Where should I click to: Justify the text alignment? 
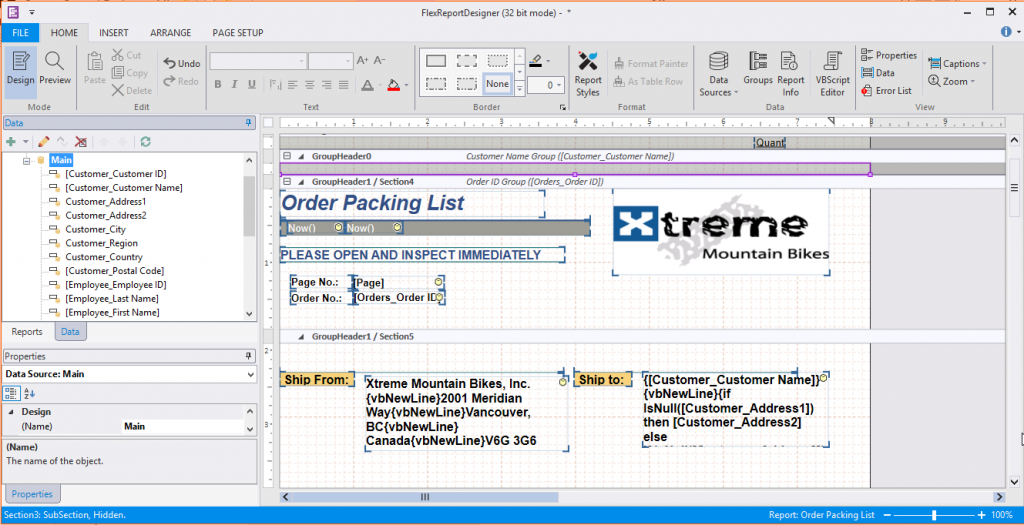[344, 84]
